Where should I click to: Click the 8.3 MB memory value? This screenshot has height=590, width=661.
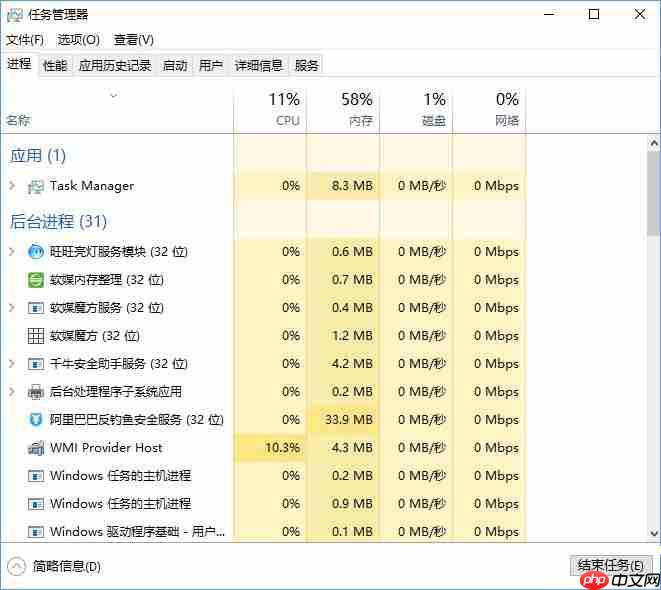(352, 186)
